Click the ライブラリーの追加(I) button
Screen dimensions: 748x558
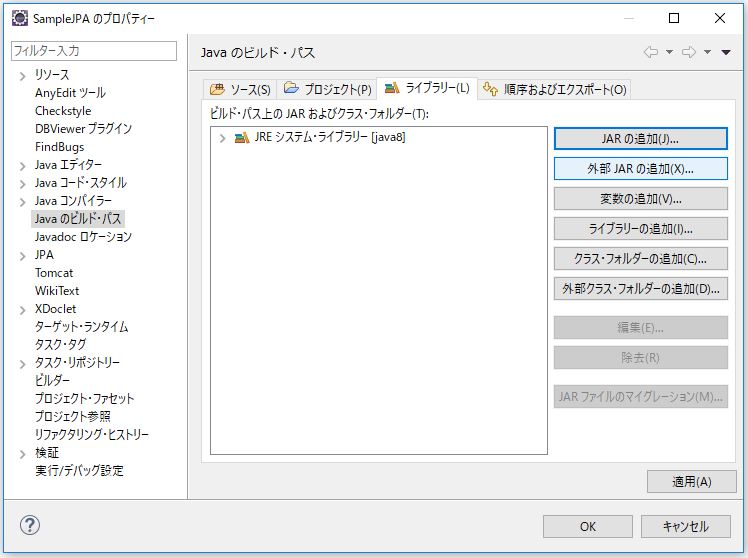pyautogui.click(x=640, y=229)
